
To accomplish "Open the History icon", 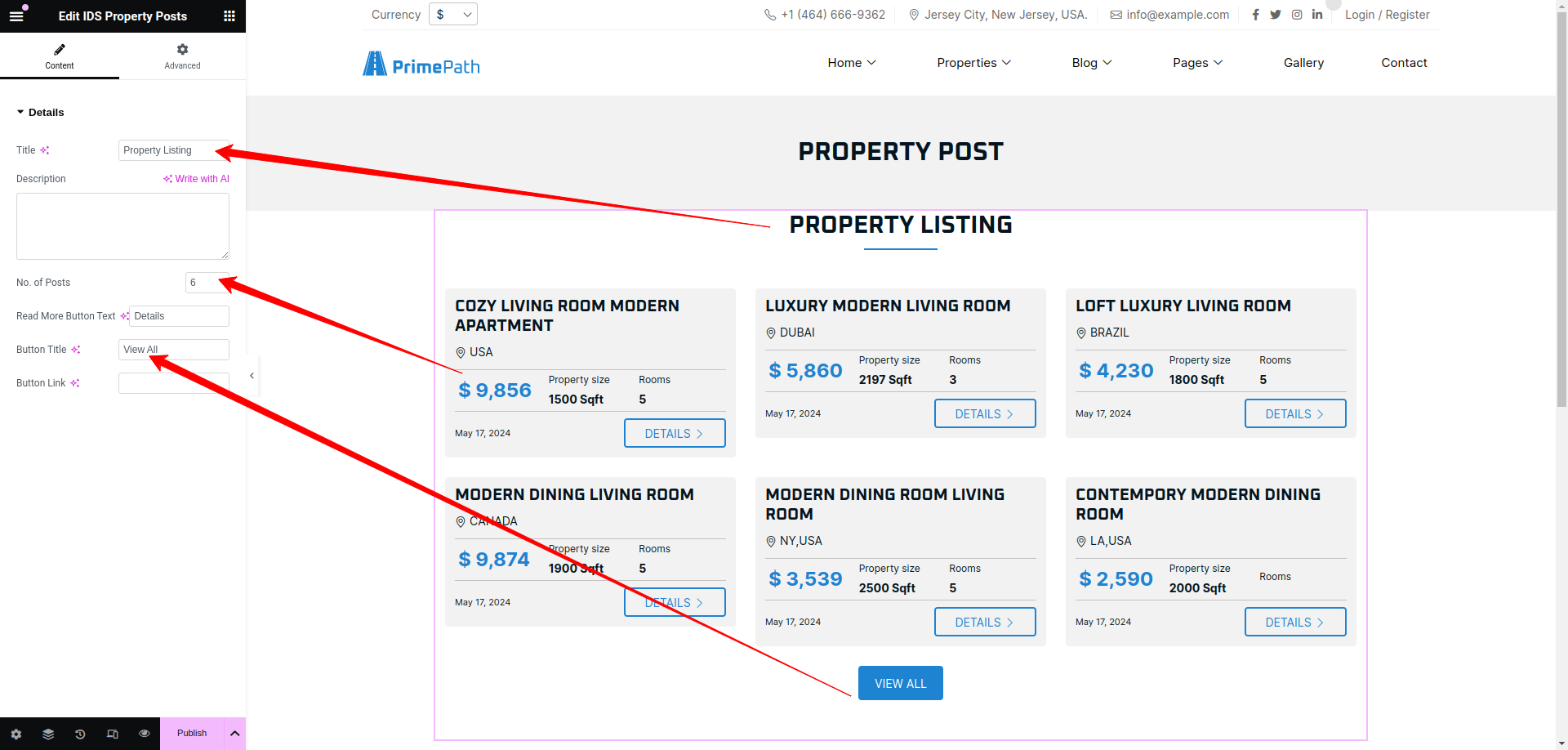I will (x=80, y=734).
